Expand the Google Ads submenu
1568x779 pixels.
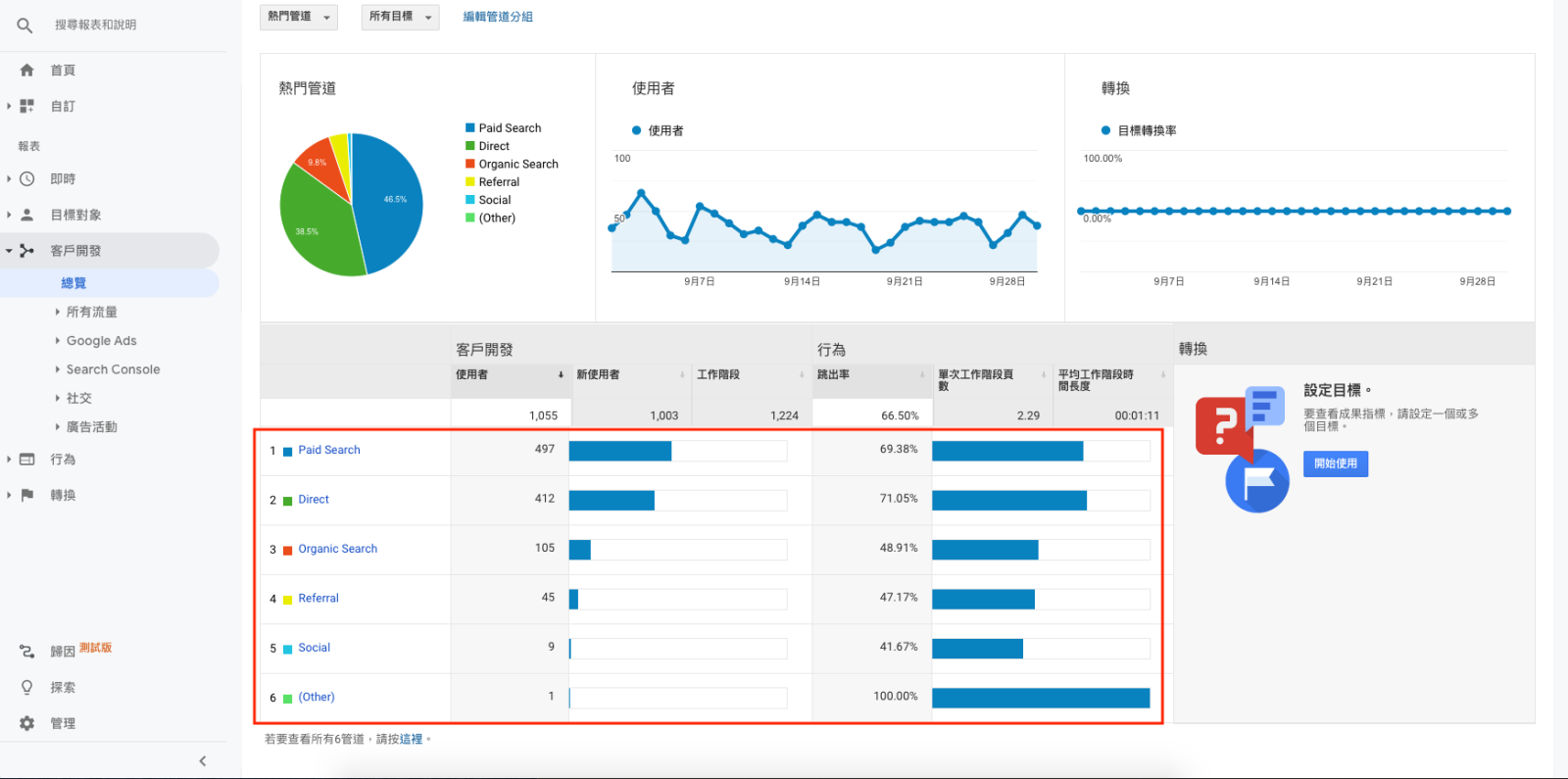101,341
